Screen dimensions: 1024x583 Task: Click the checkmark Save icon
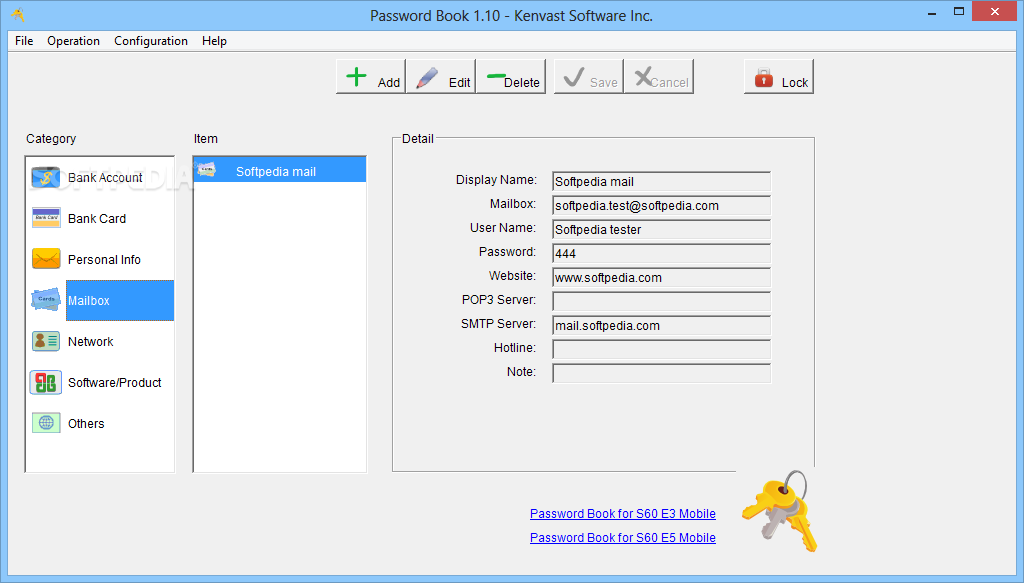pos(574,76)
